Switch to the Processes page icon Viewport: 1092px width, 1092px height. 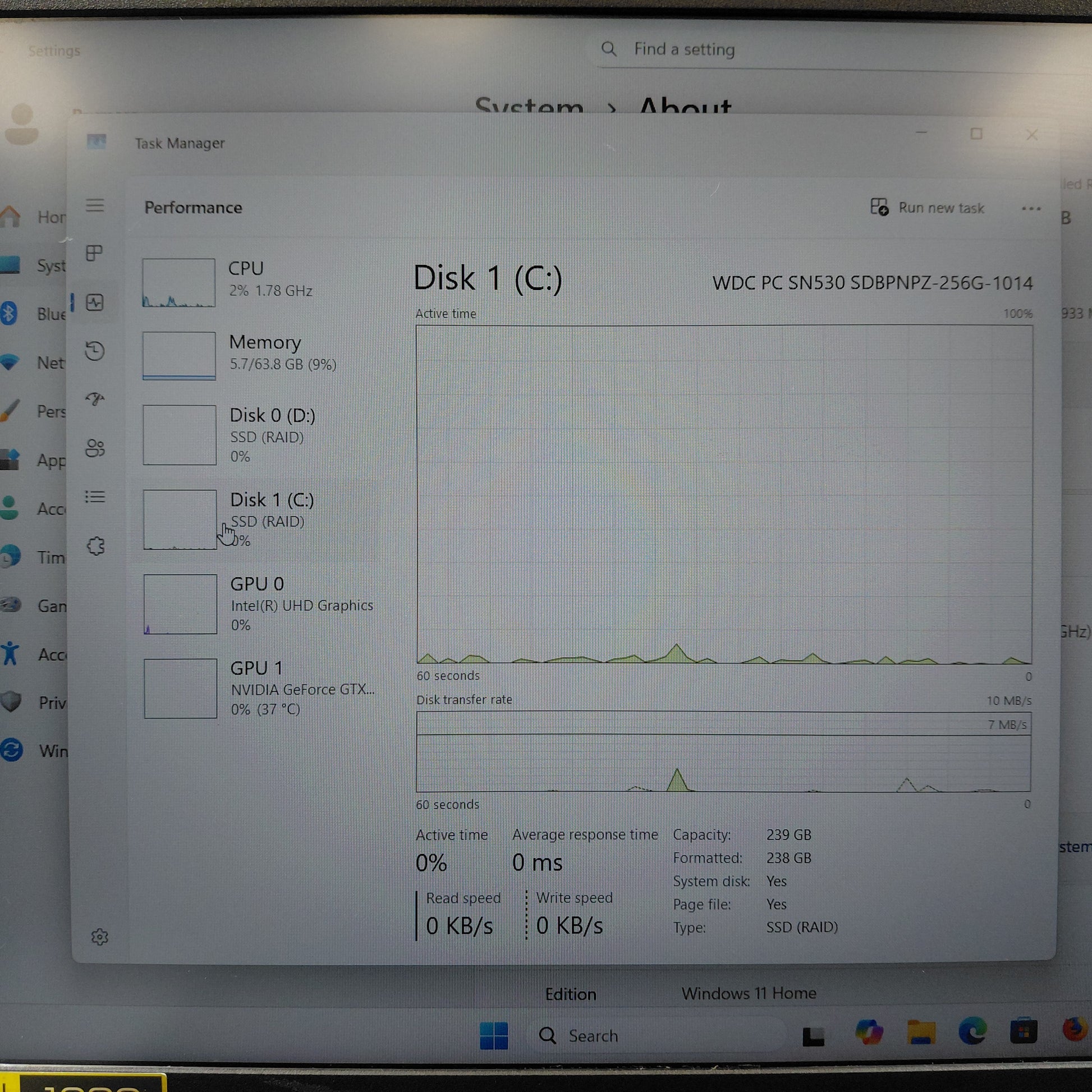pyautogui.click(x=94, y=253)
